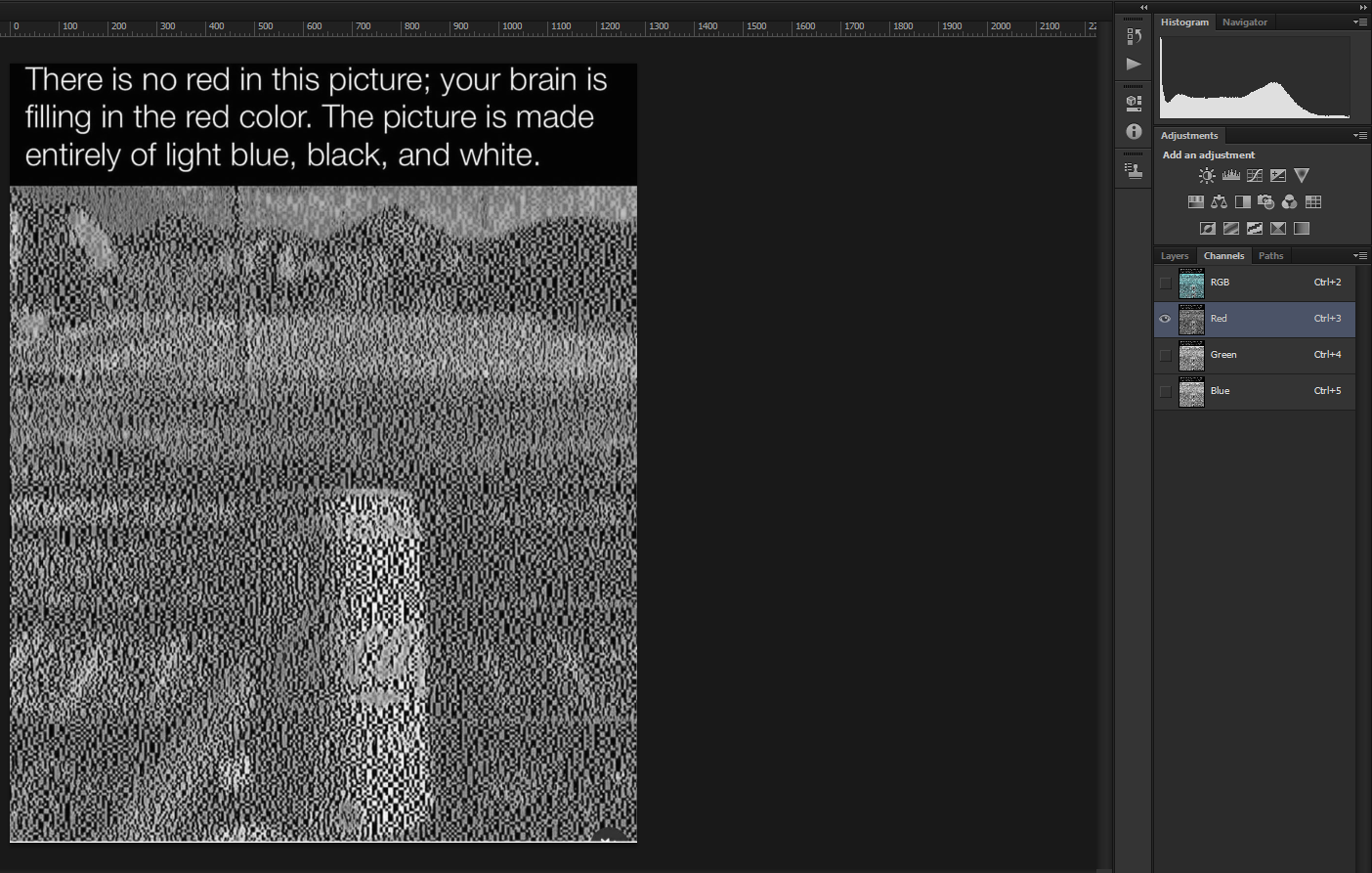Open the Clone Source stamp panel icon
The height and width of the screenshot is (873, 1372).
click(1134, 170)
